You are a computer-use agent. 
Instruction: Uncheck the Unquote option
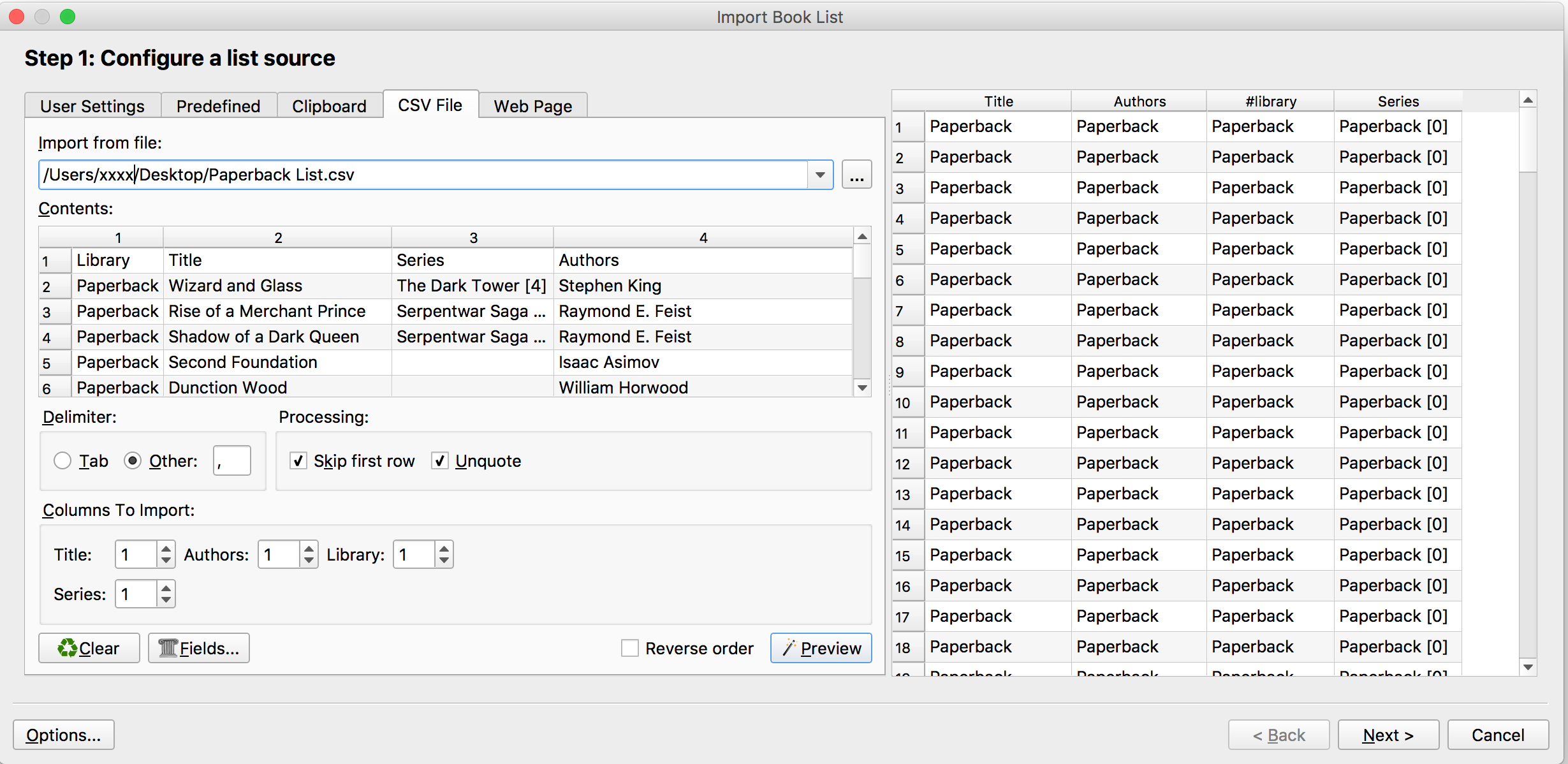[x=440, y=460]
